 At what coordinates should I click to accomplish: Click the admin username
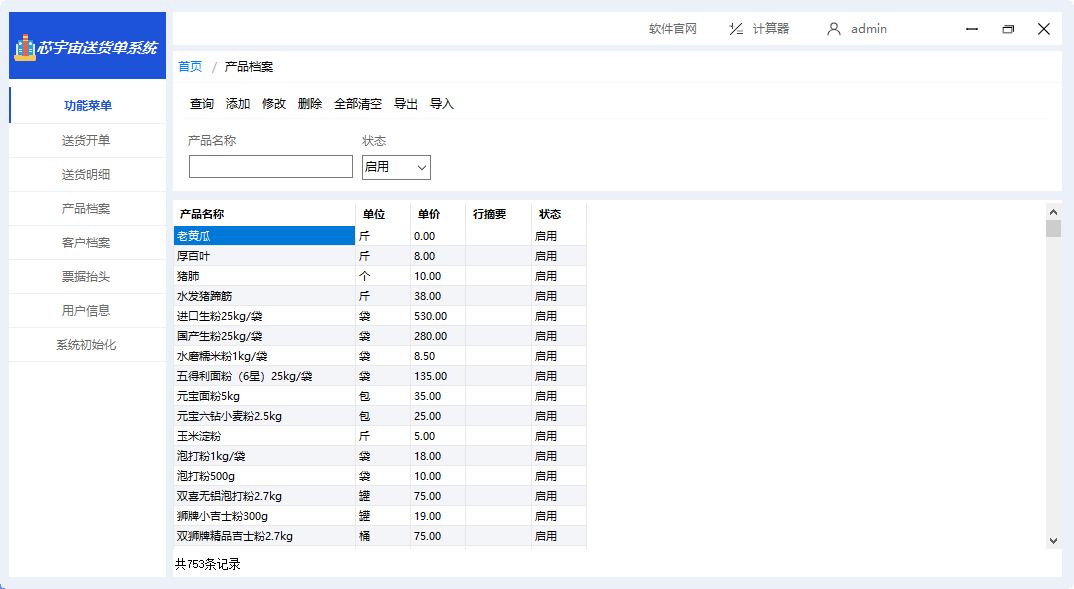pyautogui.click(x=869, y=29)
